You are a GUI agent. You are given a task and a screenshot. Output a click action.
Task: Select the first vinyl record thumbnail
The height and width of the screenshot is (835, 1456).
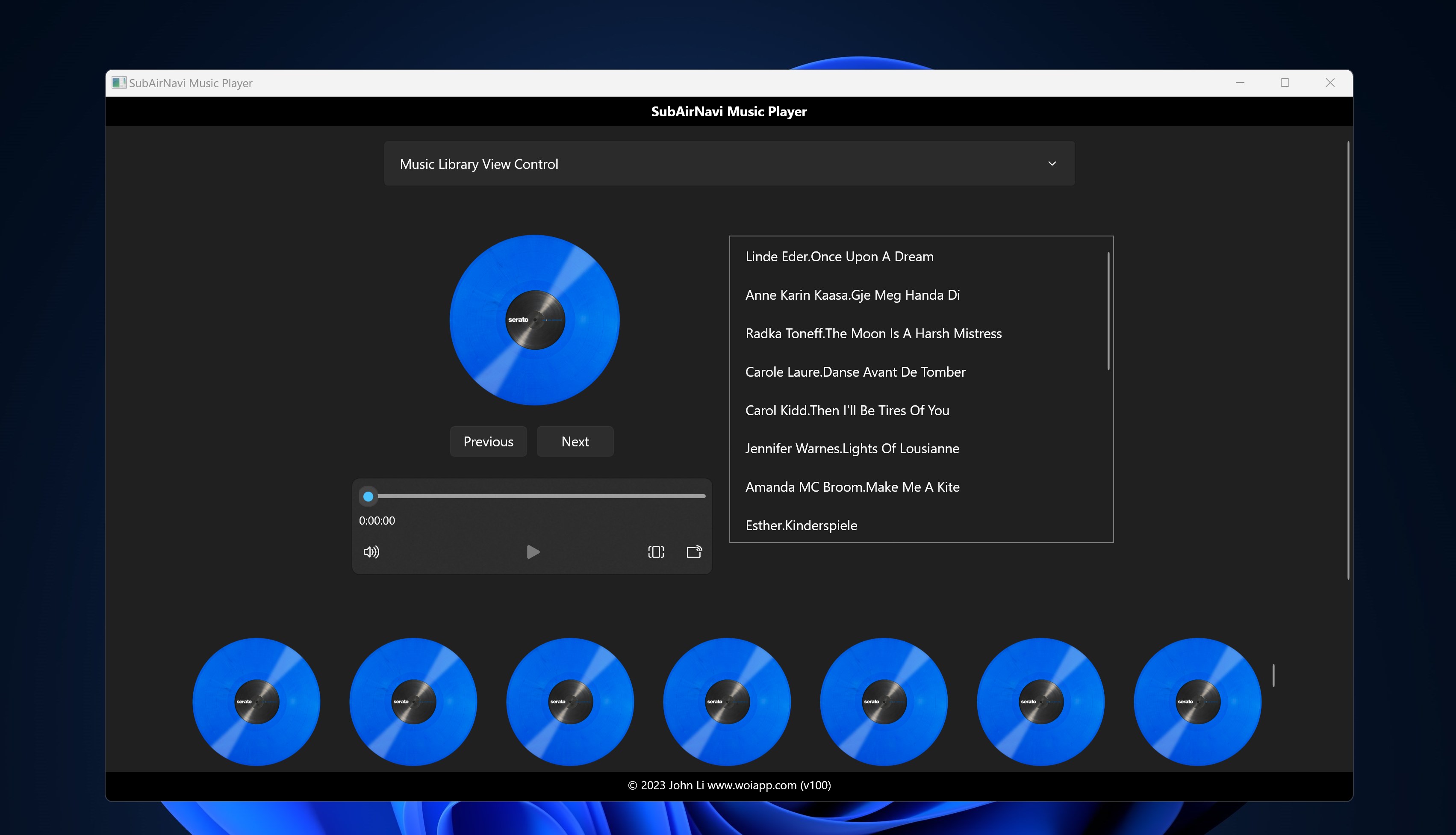[256, 701]
